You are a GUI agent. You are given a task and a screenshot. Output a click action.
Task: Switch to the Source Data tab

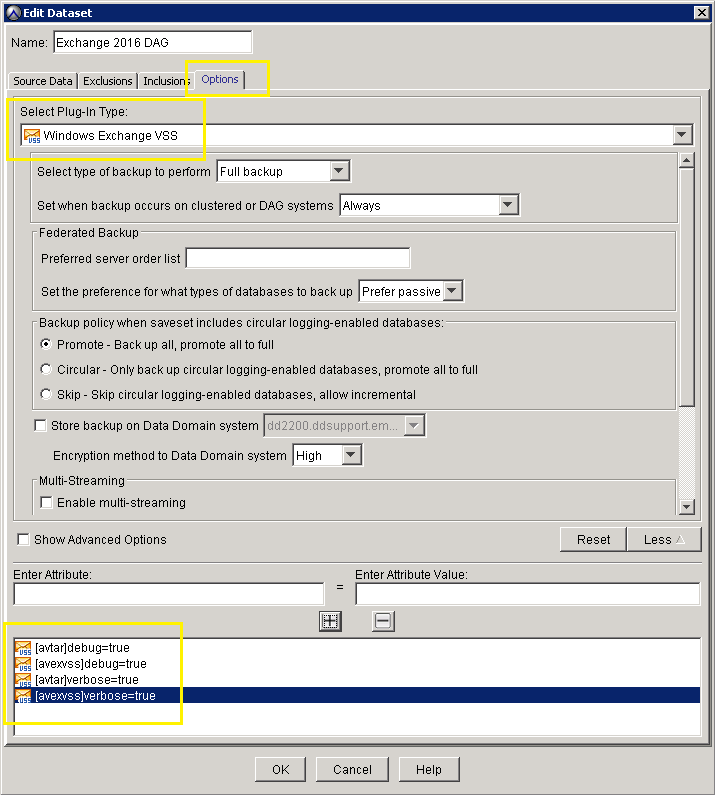43,81
